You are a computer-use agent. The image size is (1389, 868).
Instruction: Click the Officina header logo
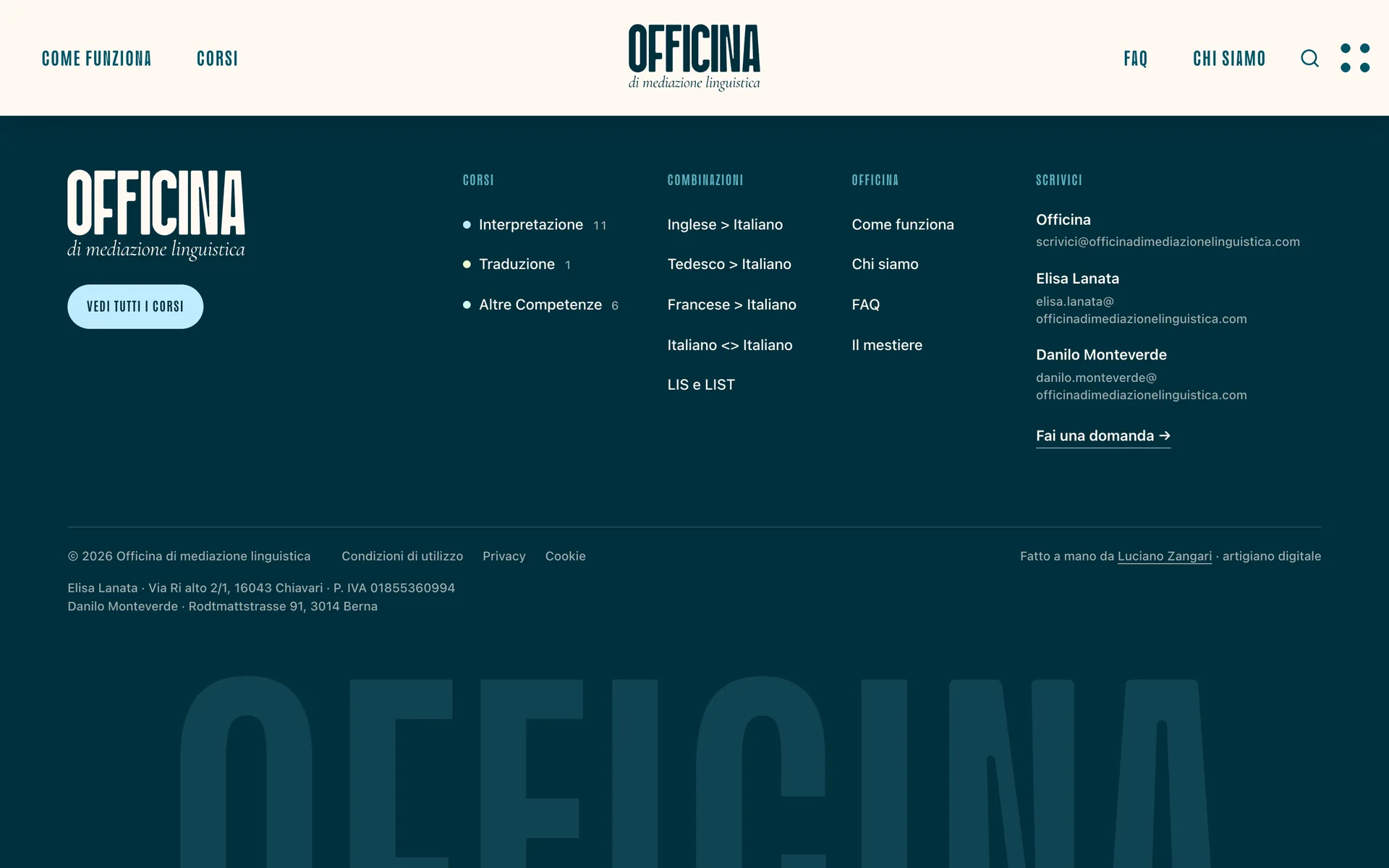click(x=694, y=58)
